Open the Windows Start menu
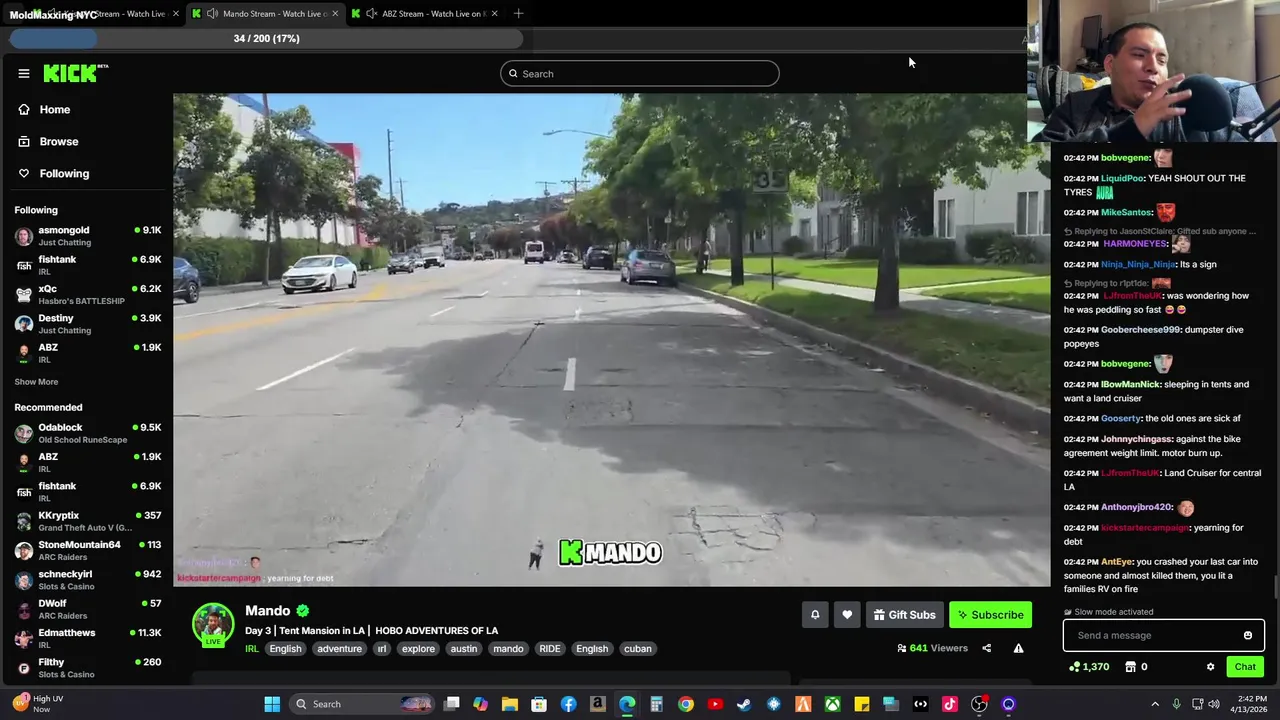1280x720 pixels. coord(272,704)
